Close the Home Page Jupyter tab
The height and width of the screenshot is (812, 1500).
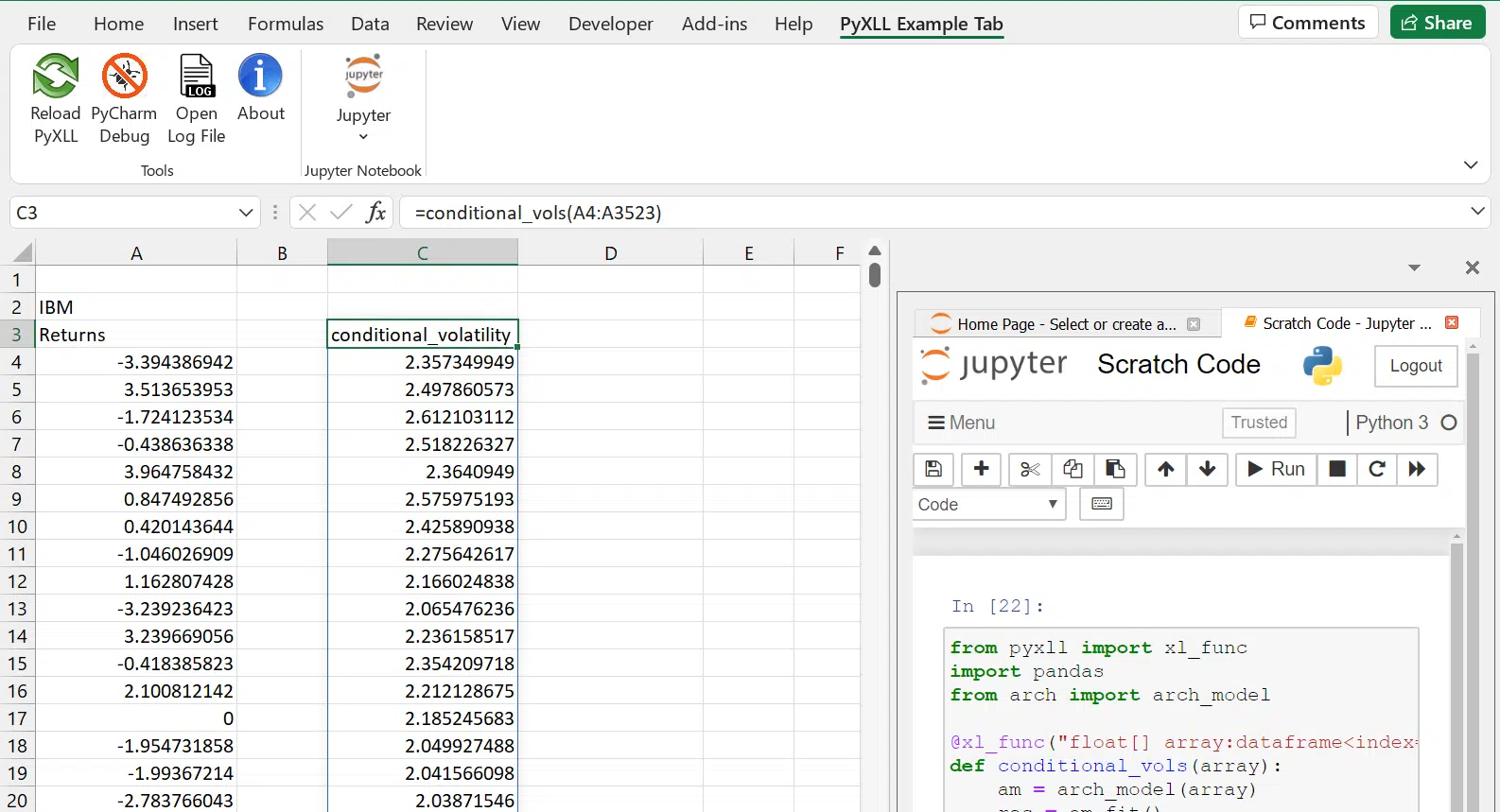pyautogui.click(x=1194, y=324)
